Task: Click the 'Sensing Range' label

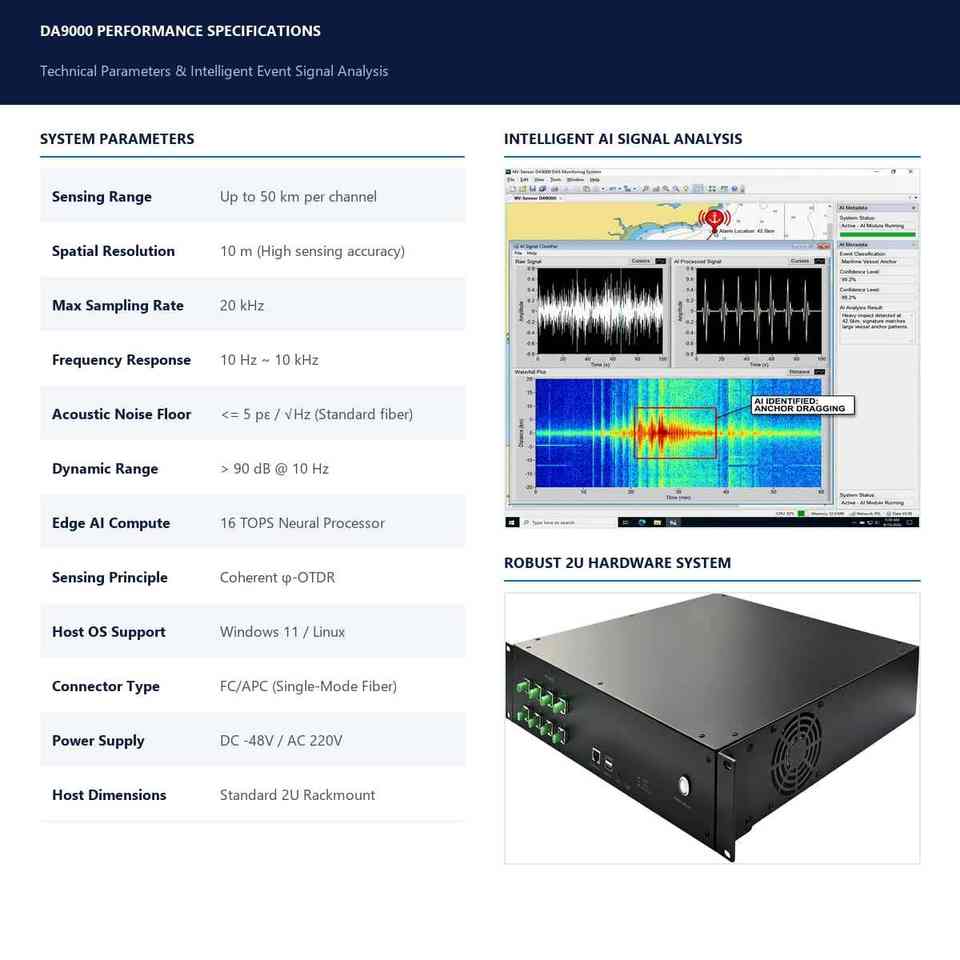Action: click(102, 197)
